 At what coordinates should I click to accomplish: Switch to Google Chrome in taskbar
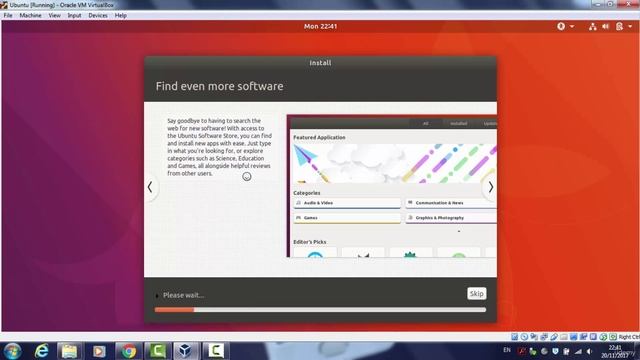click(x=129, y=351)
